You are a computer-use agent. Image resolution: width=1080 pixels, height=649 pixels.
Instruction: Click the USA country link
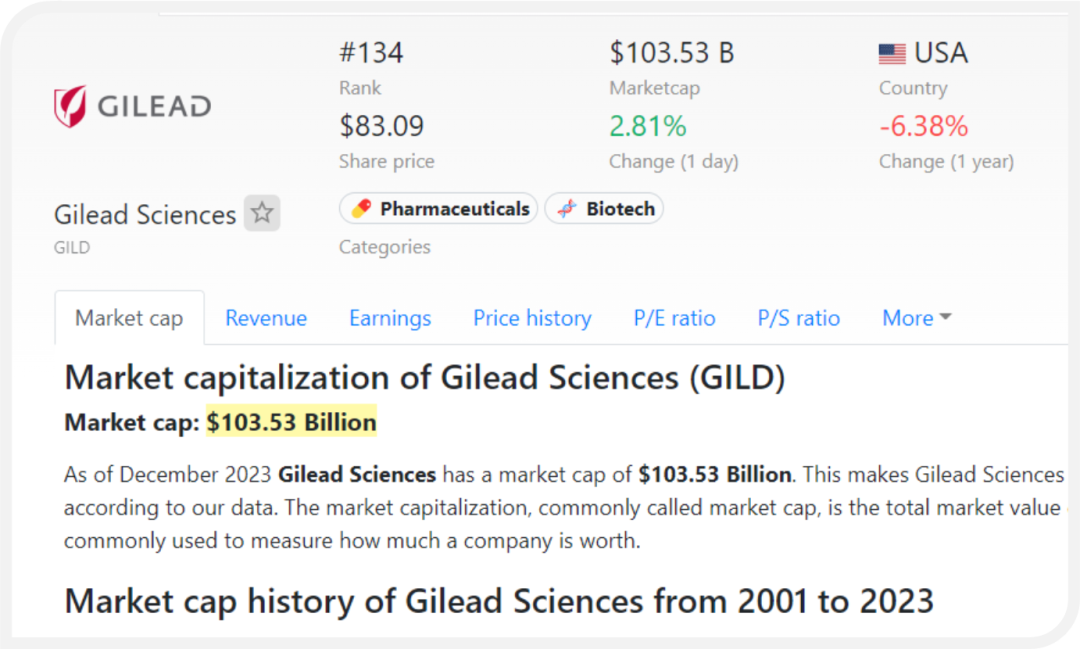tap(941, 53)
